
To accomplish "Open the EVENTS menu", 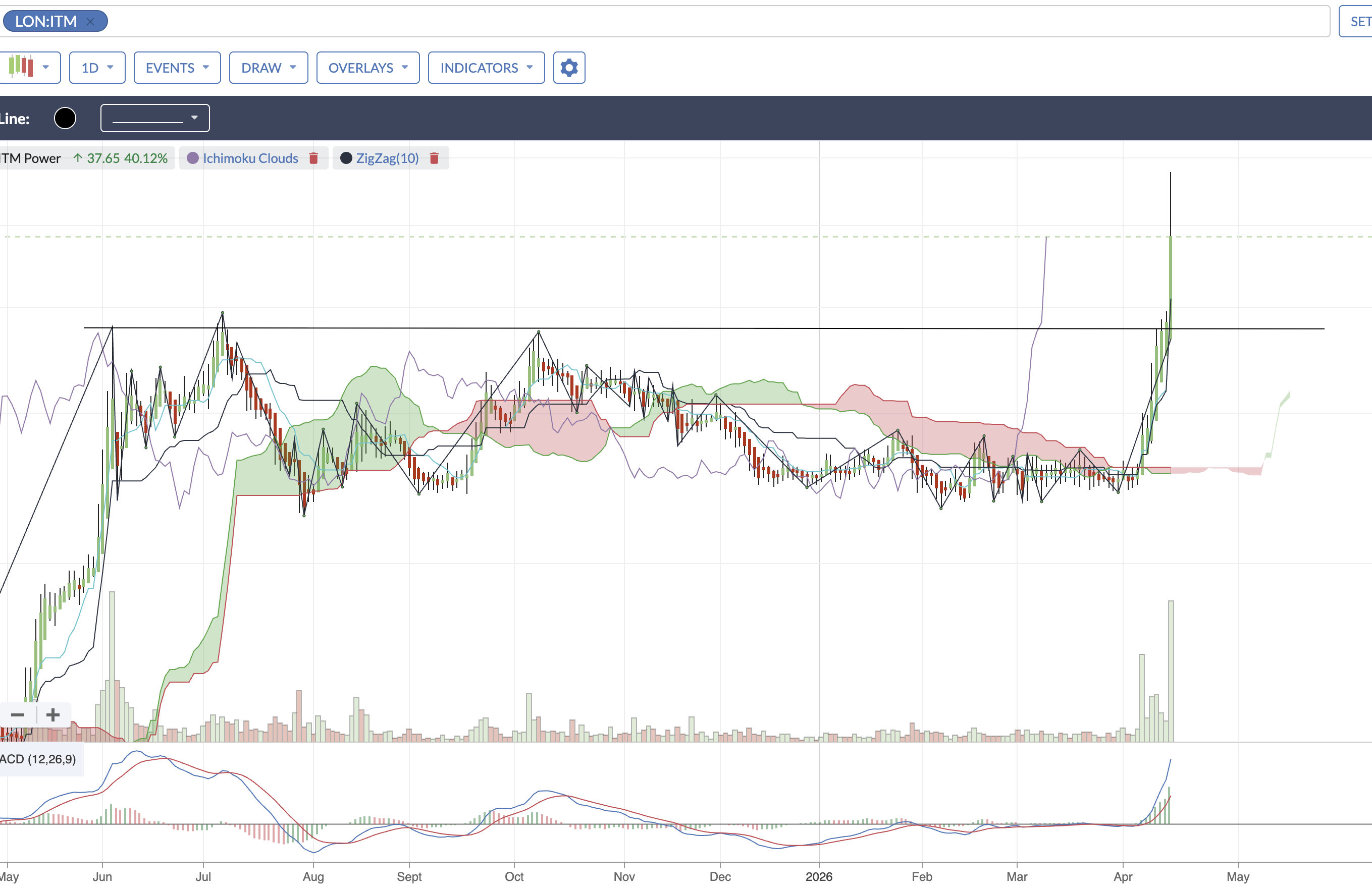I will (x=177, y=68).
